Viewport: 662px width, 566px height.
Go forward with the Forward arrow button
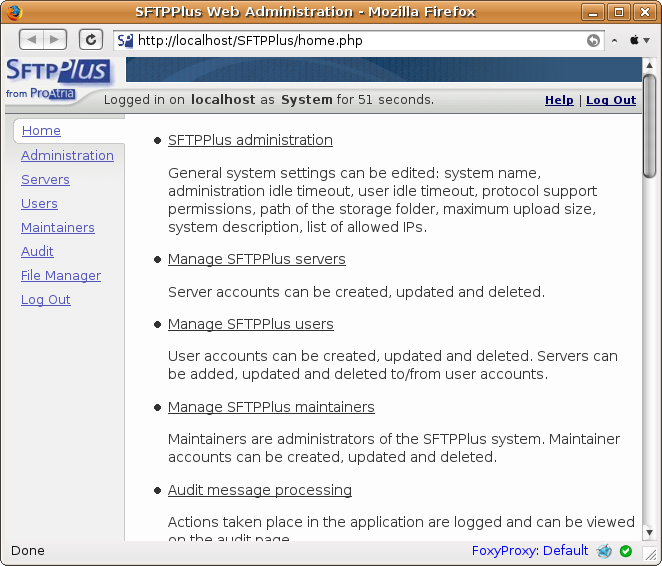tap(54, 40)
